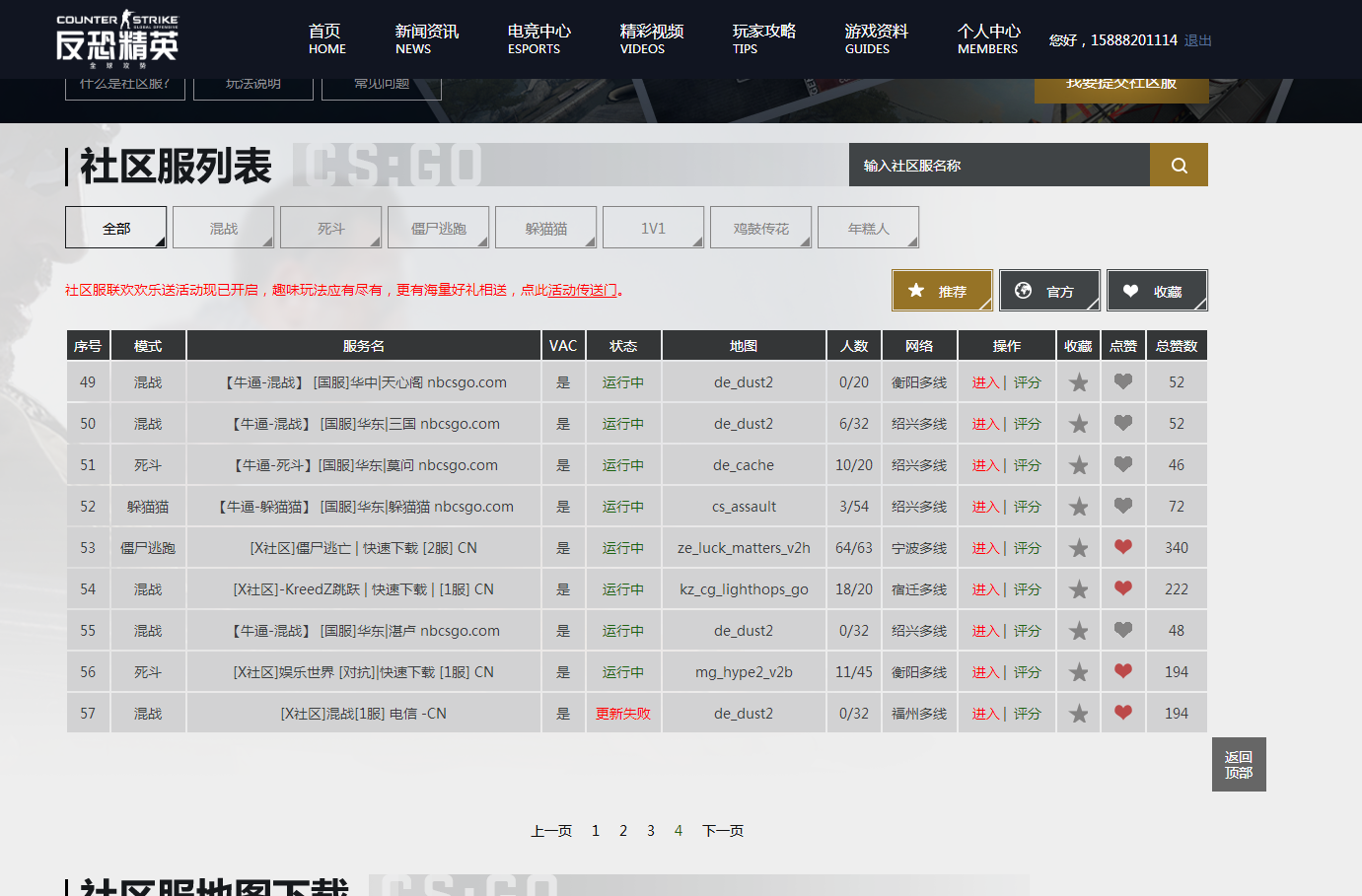Click the red heart icon on server 56's row

(1122, 671)
